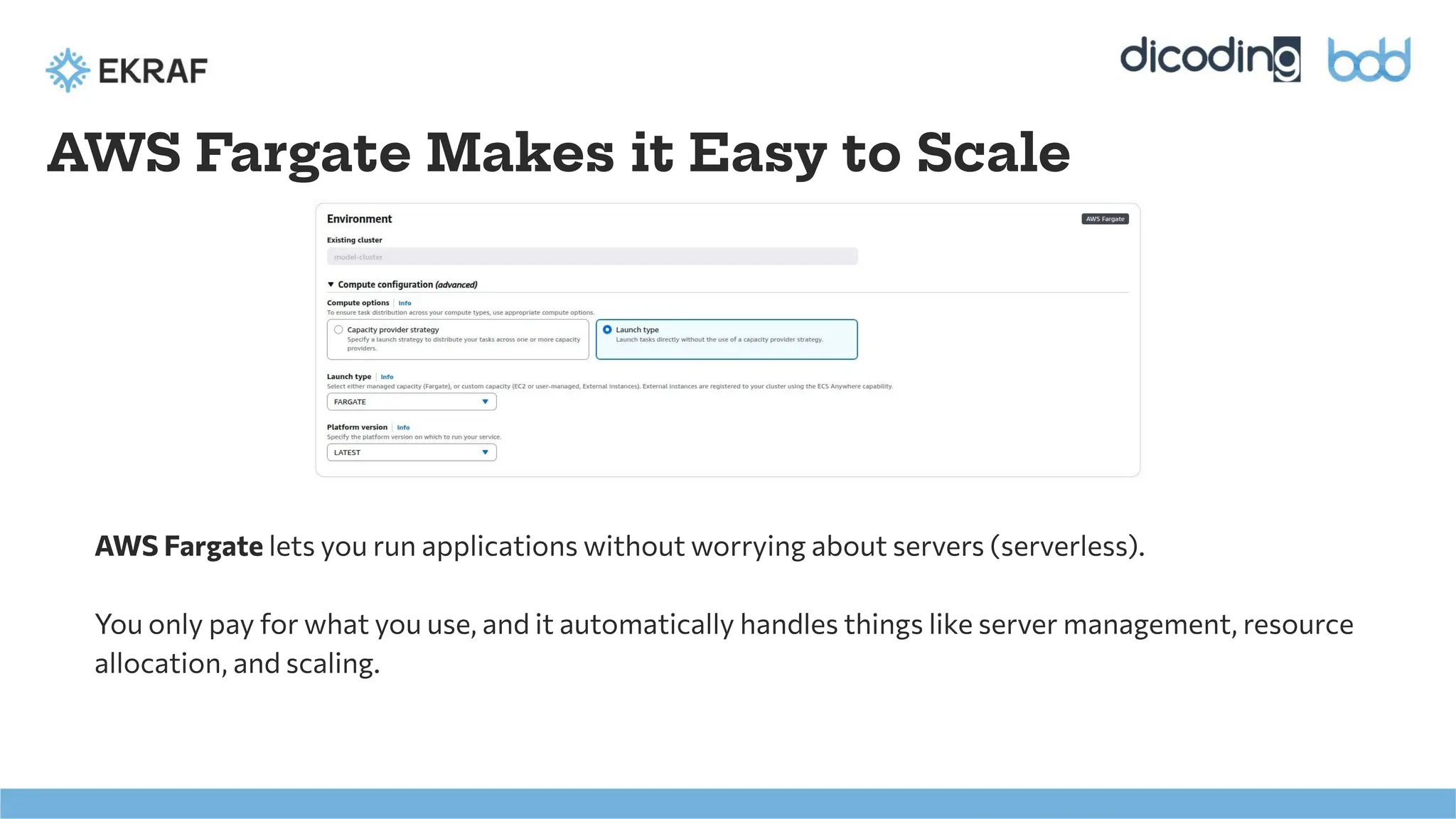1456x819 pixels.
Task: Open the FARGATE launch type dropdown
Action: tap(412, 402)
